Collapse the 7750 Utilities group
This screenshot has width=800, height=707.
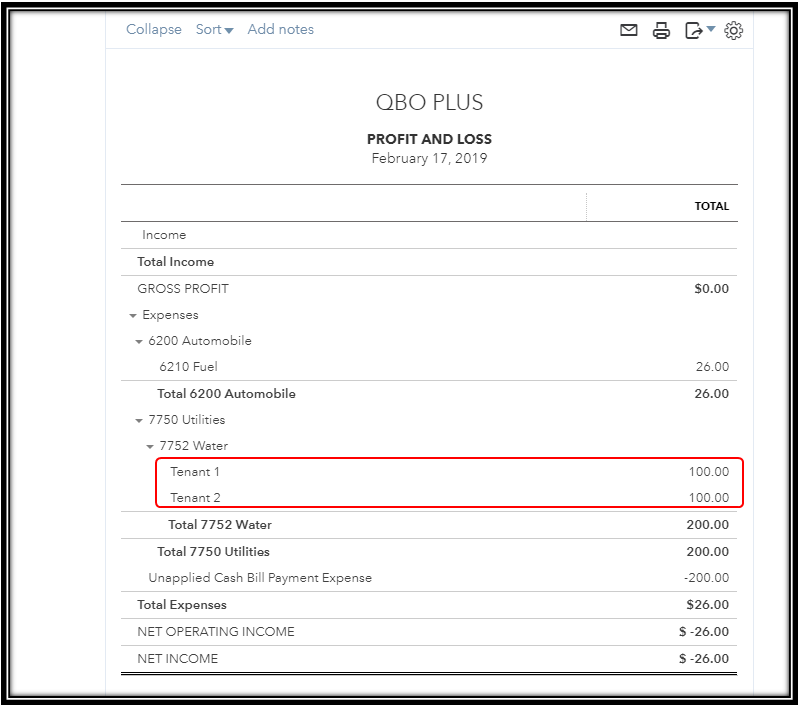click(139, 421)
